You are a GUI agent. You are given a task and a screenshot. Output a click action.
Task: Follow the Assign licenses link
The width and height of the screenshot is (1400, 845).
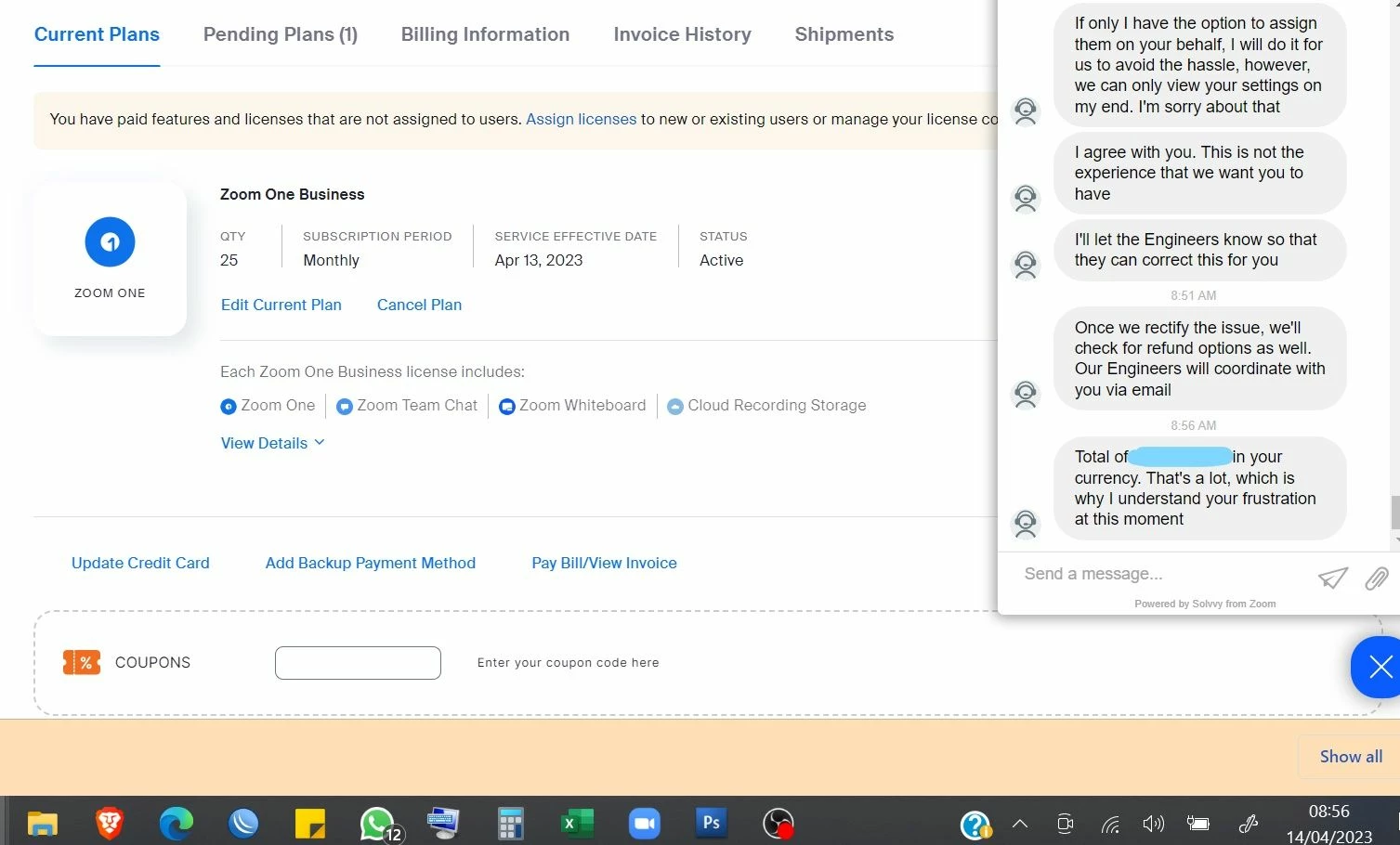pos(581,119)
